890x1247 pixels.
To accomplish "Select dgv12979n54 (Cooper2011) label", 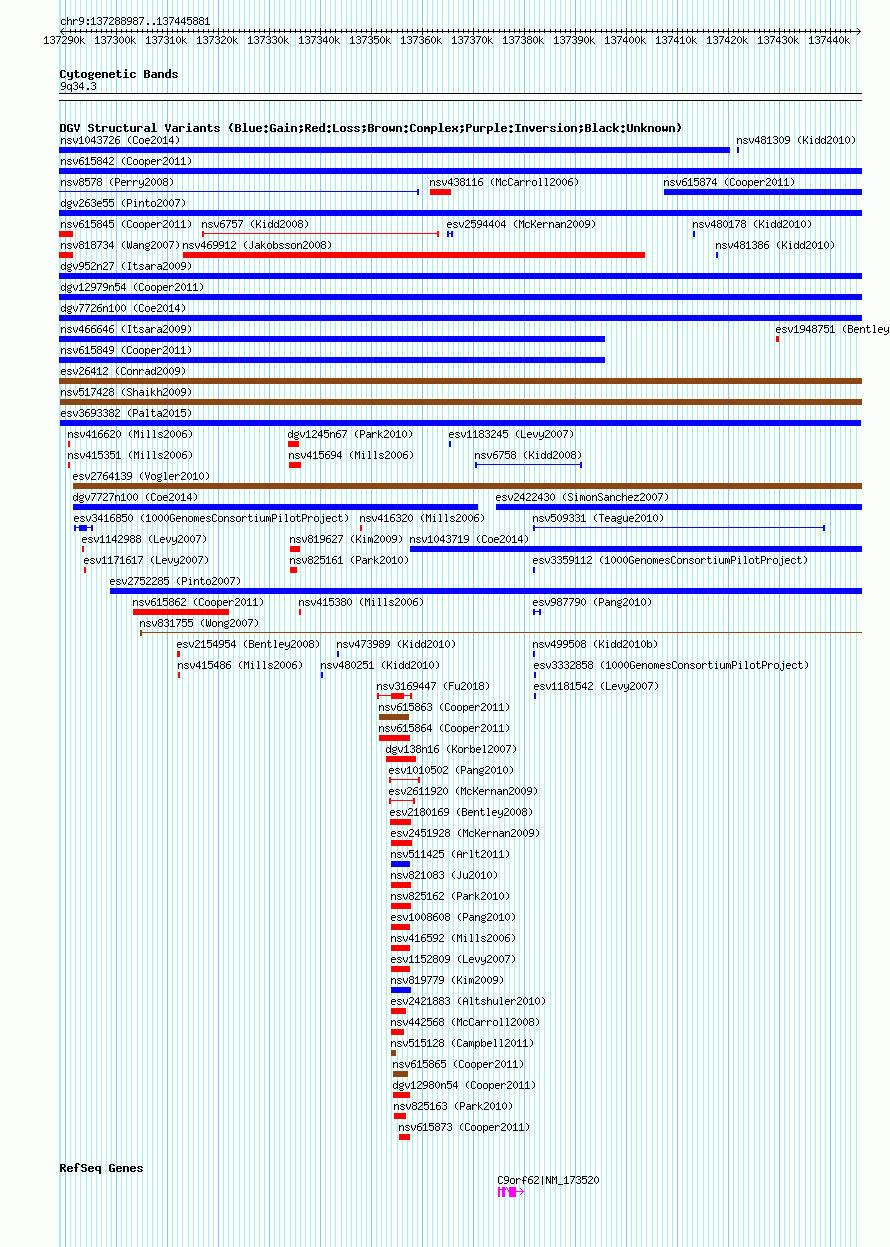I will pyautogui.click(x=132, y=288).
